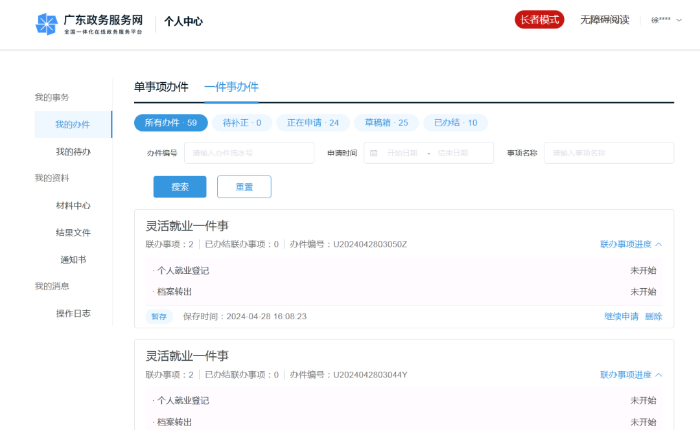The width and height of the screenshot is (700, 430).
Task: Select the 一件事办件 tab
Action: (x=231, y=87)
